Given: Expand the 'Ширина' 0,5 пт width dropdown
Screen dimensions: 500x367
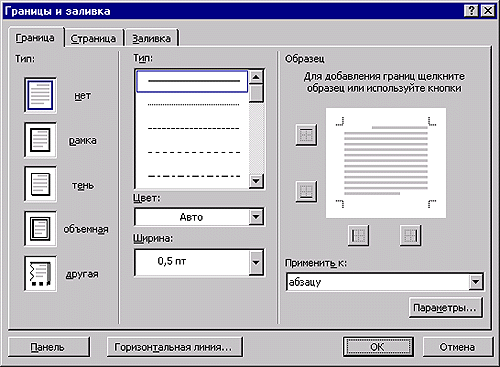Looking at the screenshot, I should (x=256, y=262).
